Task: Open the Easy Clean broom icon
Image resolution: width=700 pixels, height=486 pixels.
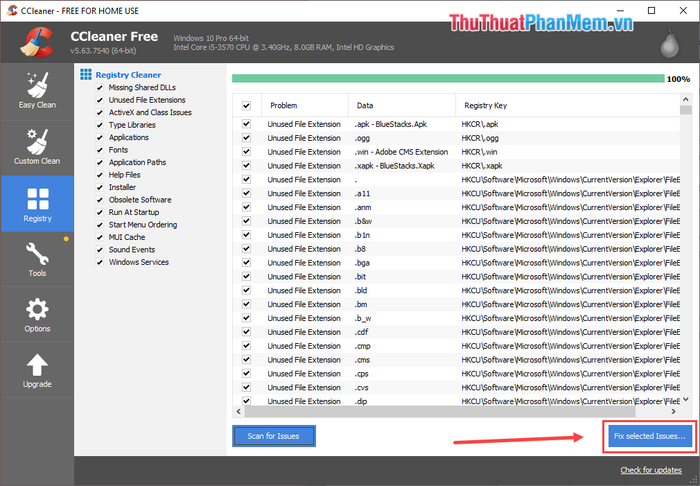Action: (x=36, y=84)
